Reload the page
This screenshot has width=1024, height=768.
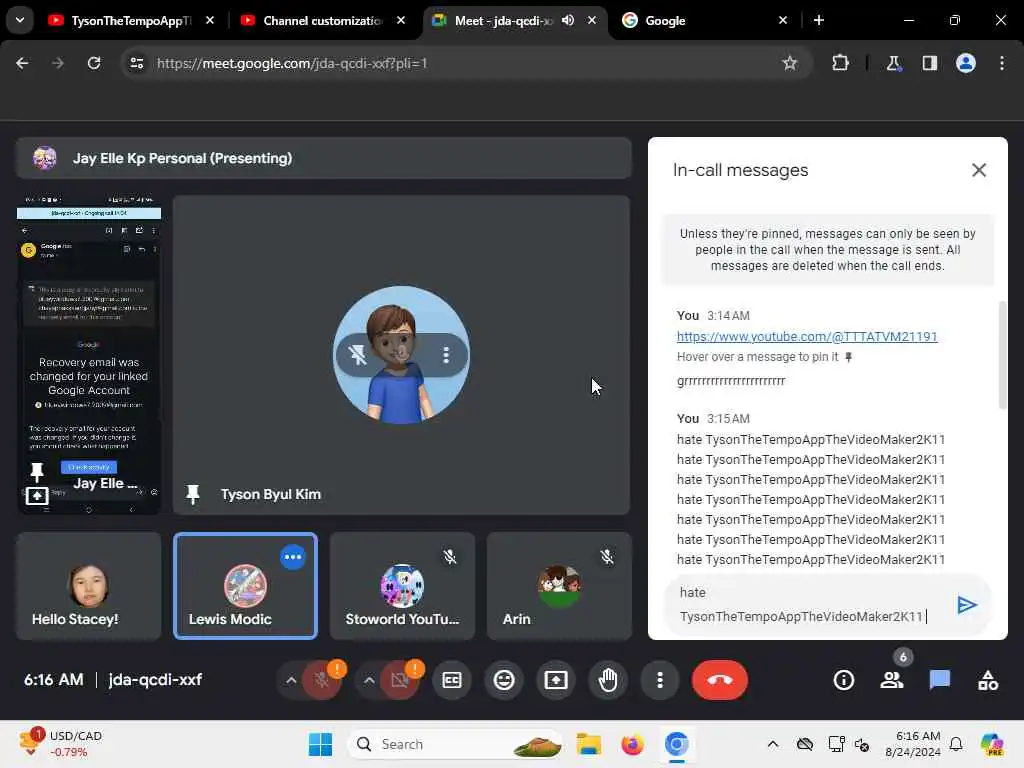pyautogui.click(x=94, y=63)
